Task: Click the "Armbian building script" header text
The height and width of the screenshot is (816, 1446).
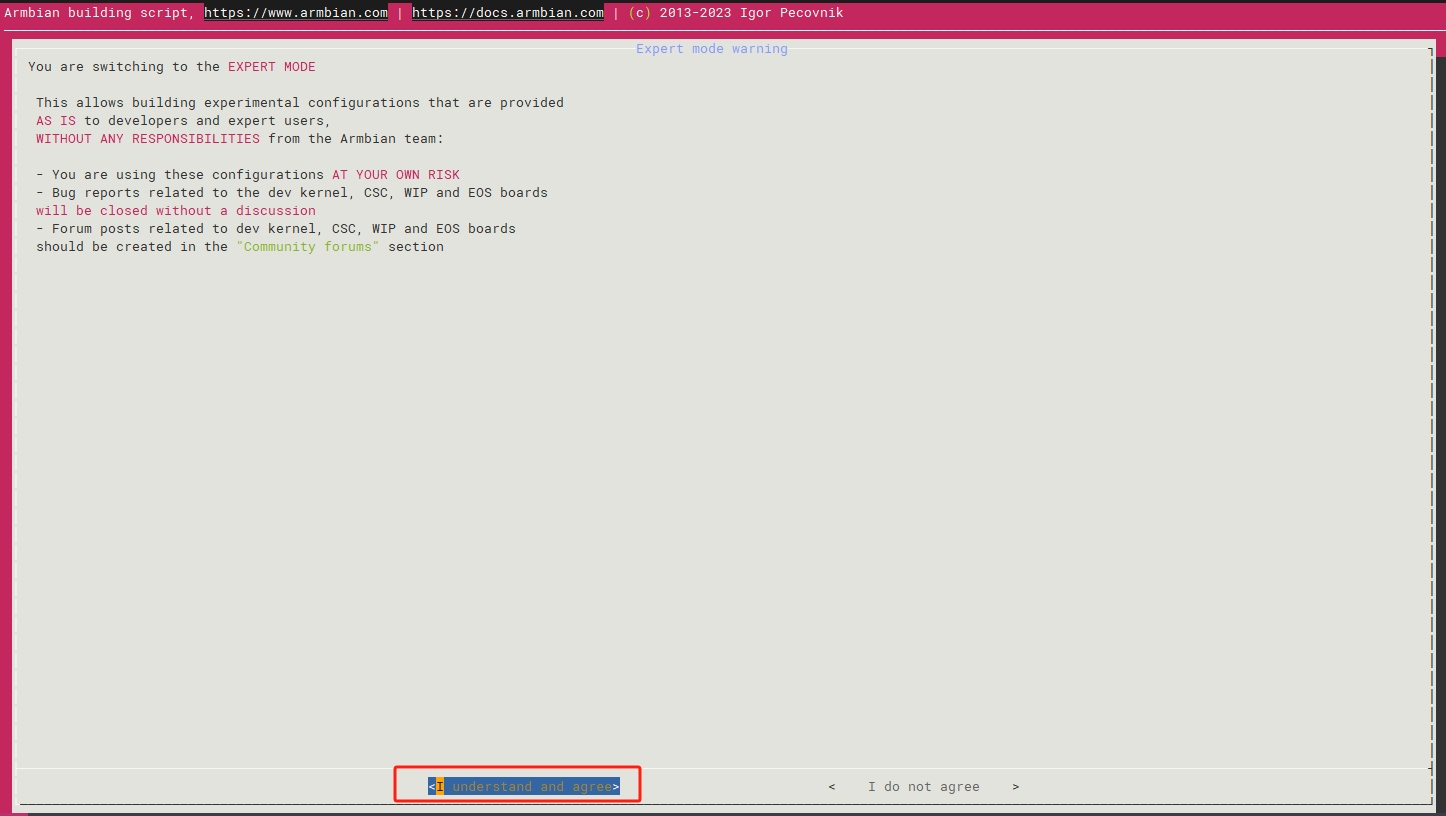Action: (96, 13)
